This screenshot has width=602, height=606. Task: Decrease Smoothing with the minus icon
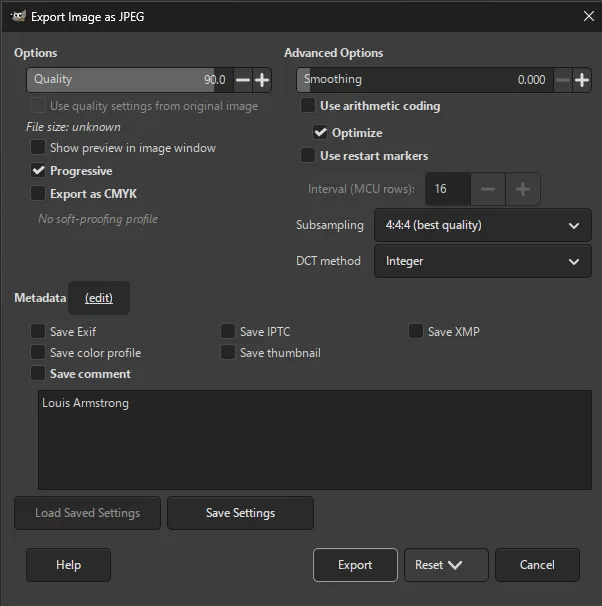point(563,80)
